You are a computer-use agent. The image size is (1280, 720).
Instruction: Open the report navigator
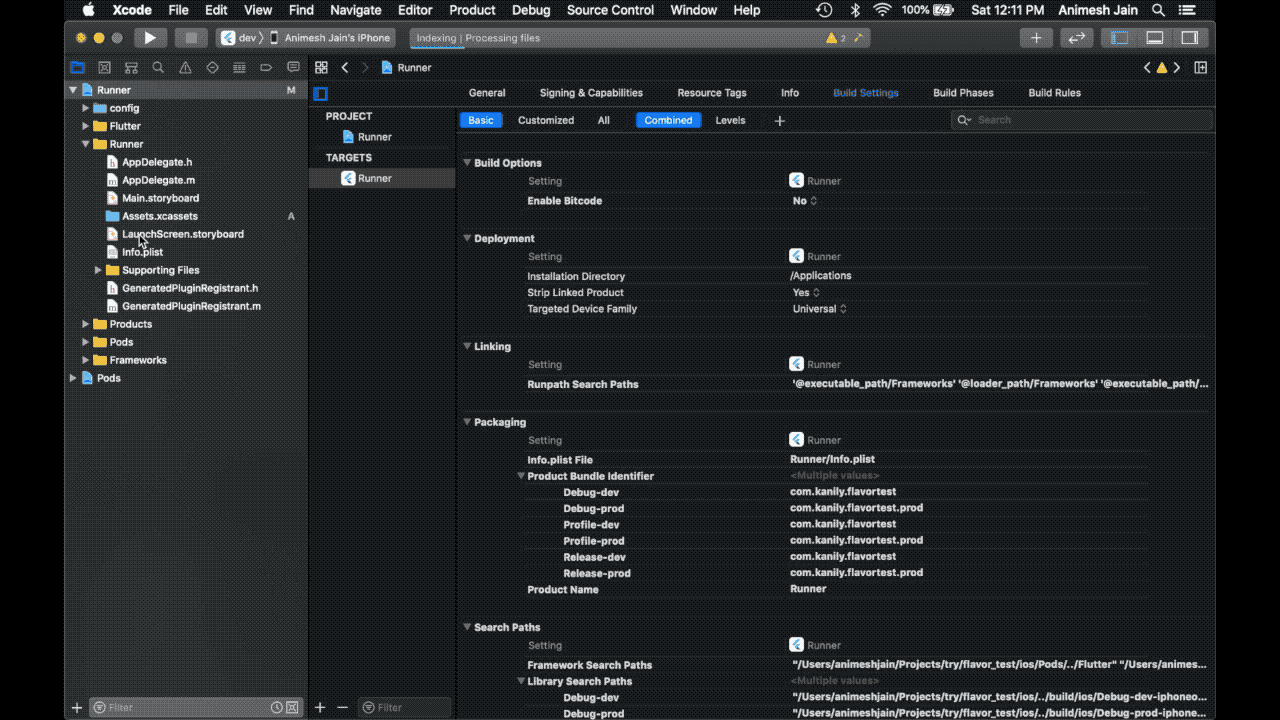[293, 68]
